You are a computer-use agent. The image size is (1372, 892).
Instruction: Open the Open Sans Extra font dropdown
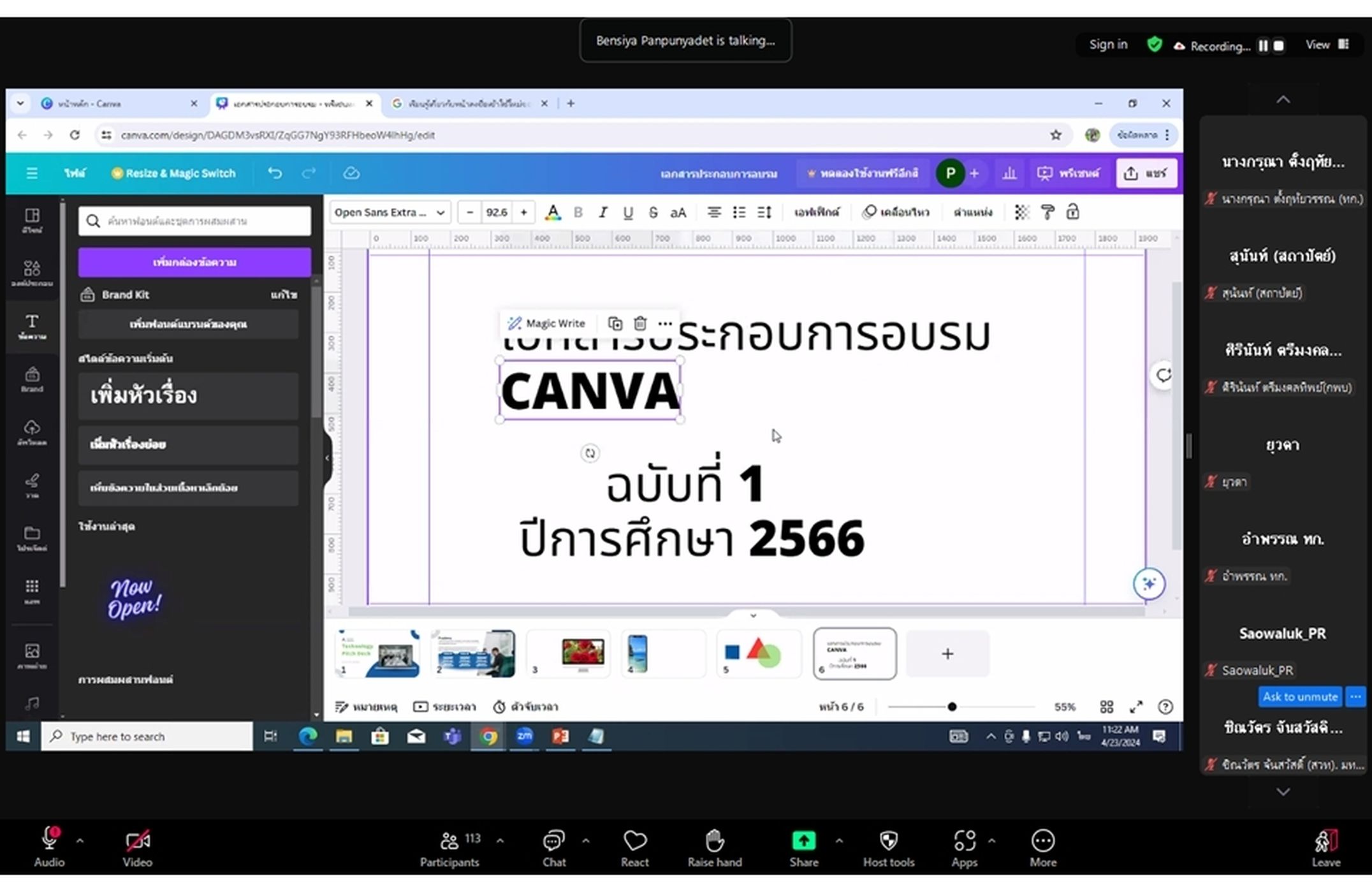[x=390, y=212]
